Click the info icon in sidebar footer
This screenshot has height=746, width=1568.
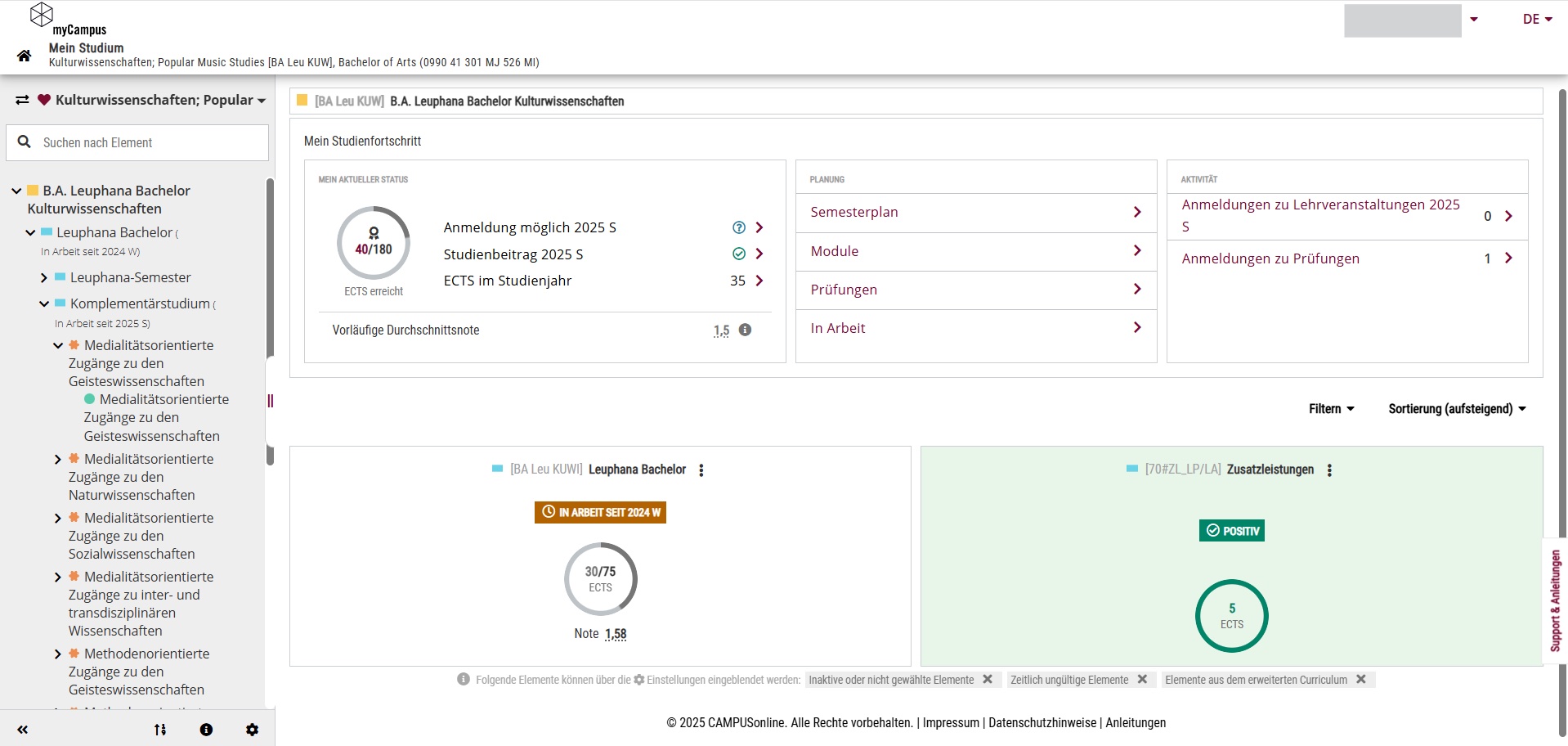[x=206, y=730]
